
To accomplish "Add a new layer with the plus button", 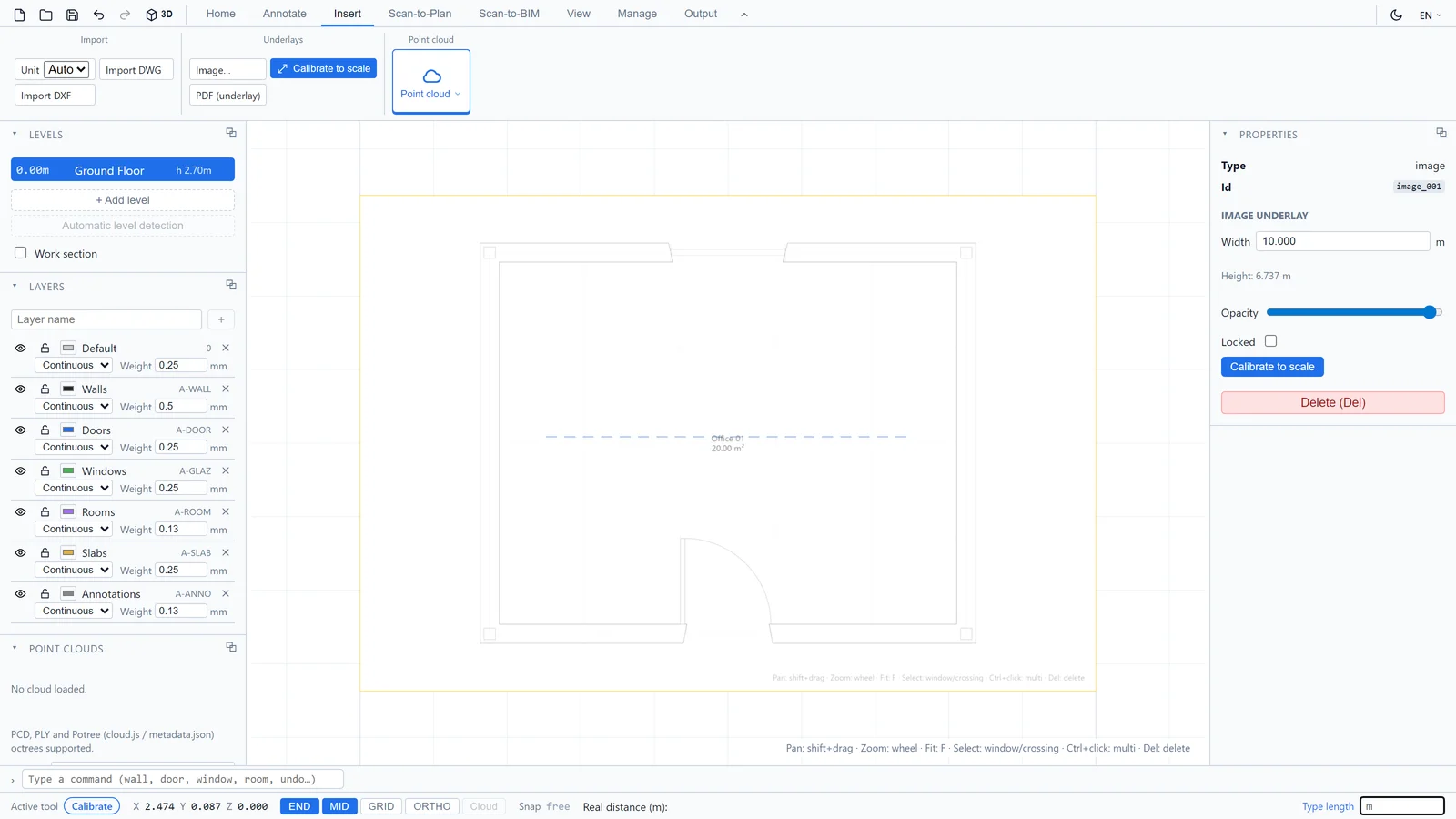I will tap(221, 319).
